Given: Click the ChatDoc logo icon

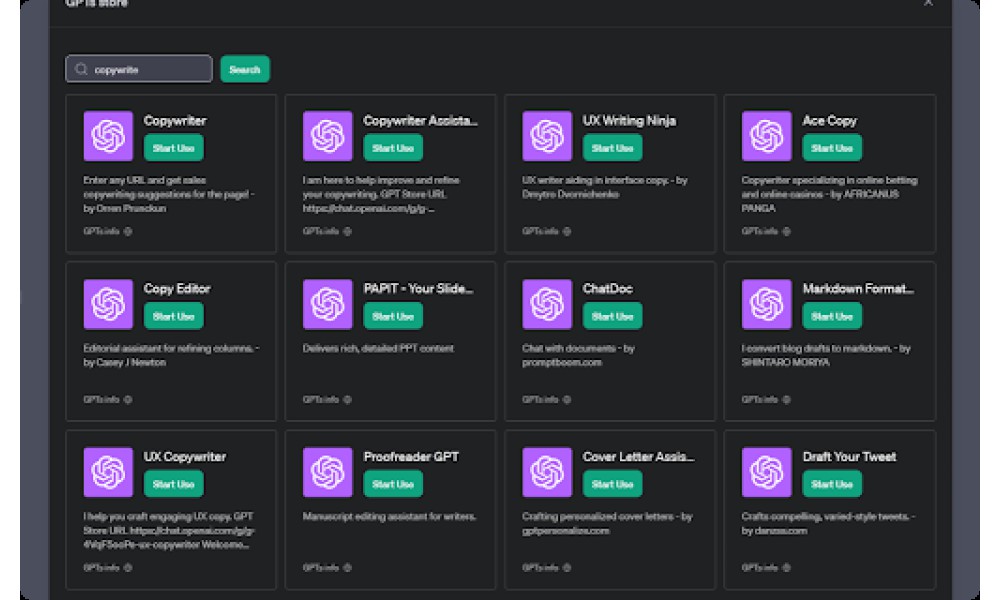Looking at the screenshot, I should [x=547, y=304].
